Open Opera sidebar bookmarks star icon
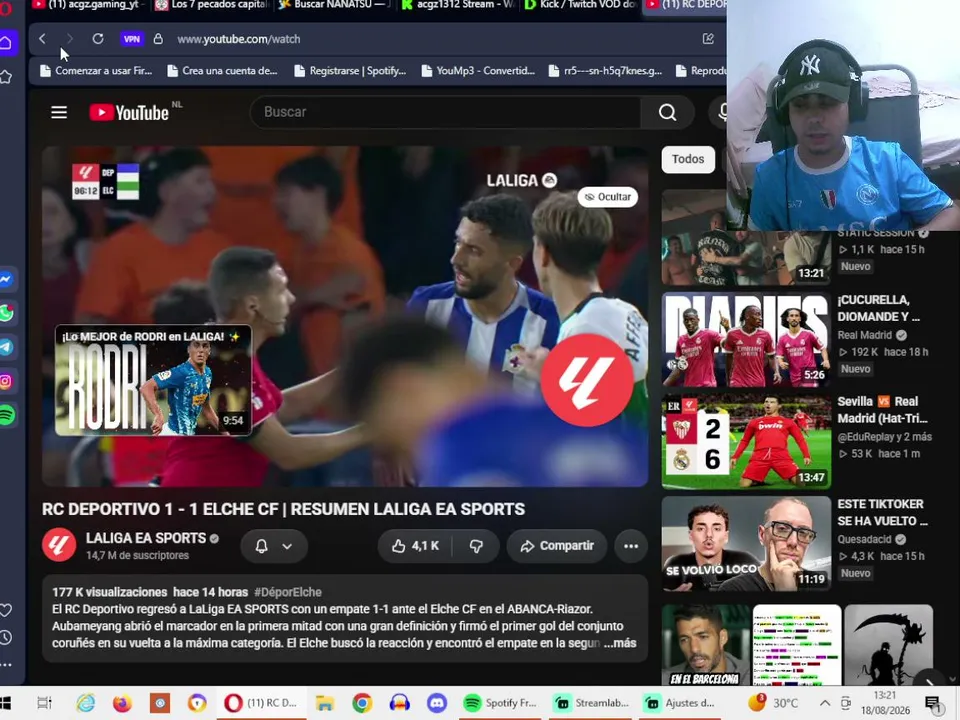Viewport: 960px width, 720px height. (x=6, y=77)
